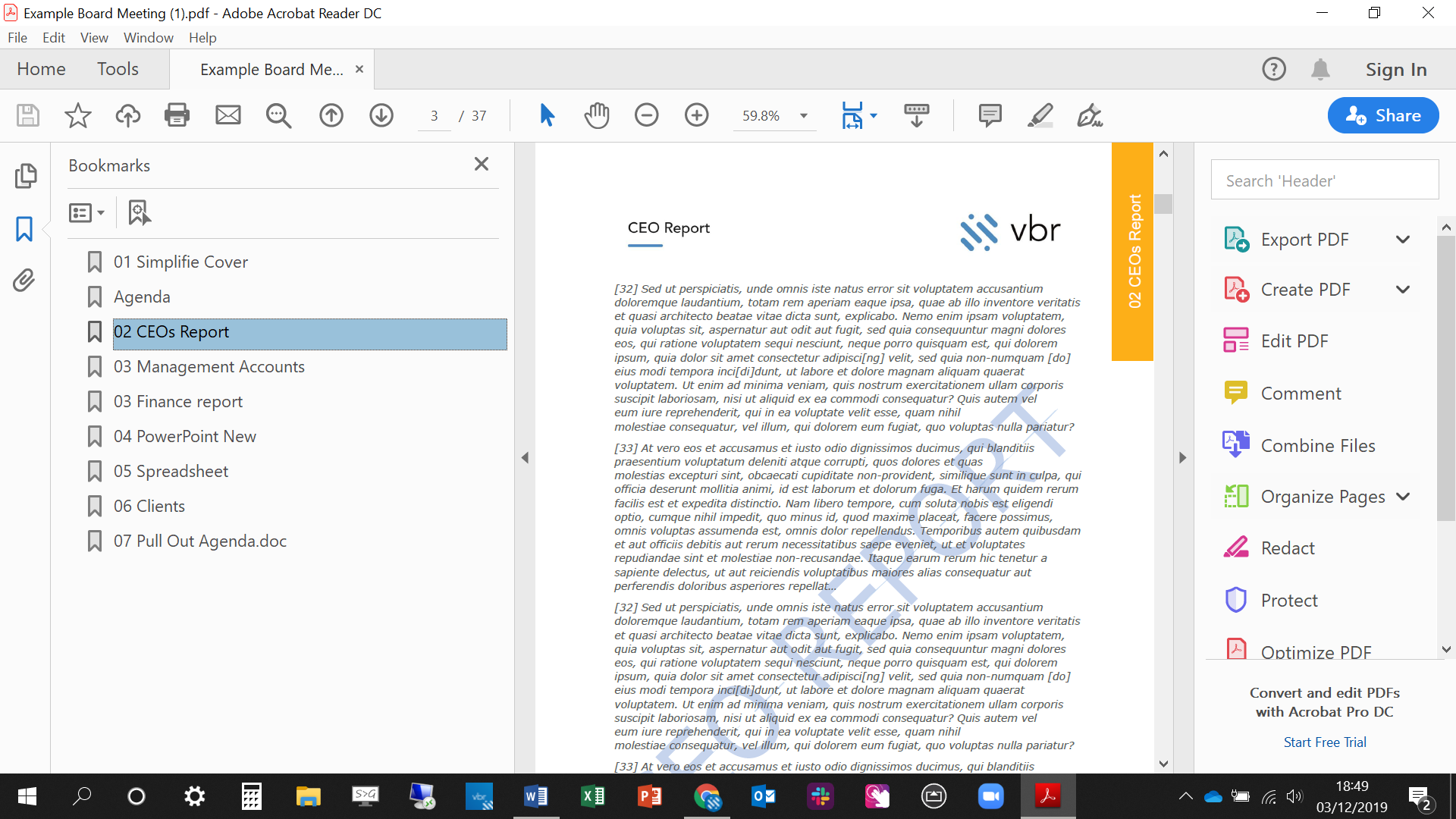Open fit page options dropdown arrow
The height and width of the screenshot is (819, 1456).
[x=874, y=116]
